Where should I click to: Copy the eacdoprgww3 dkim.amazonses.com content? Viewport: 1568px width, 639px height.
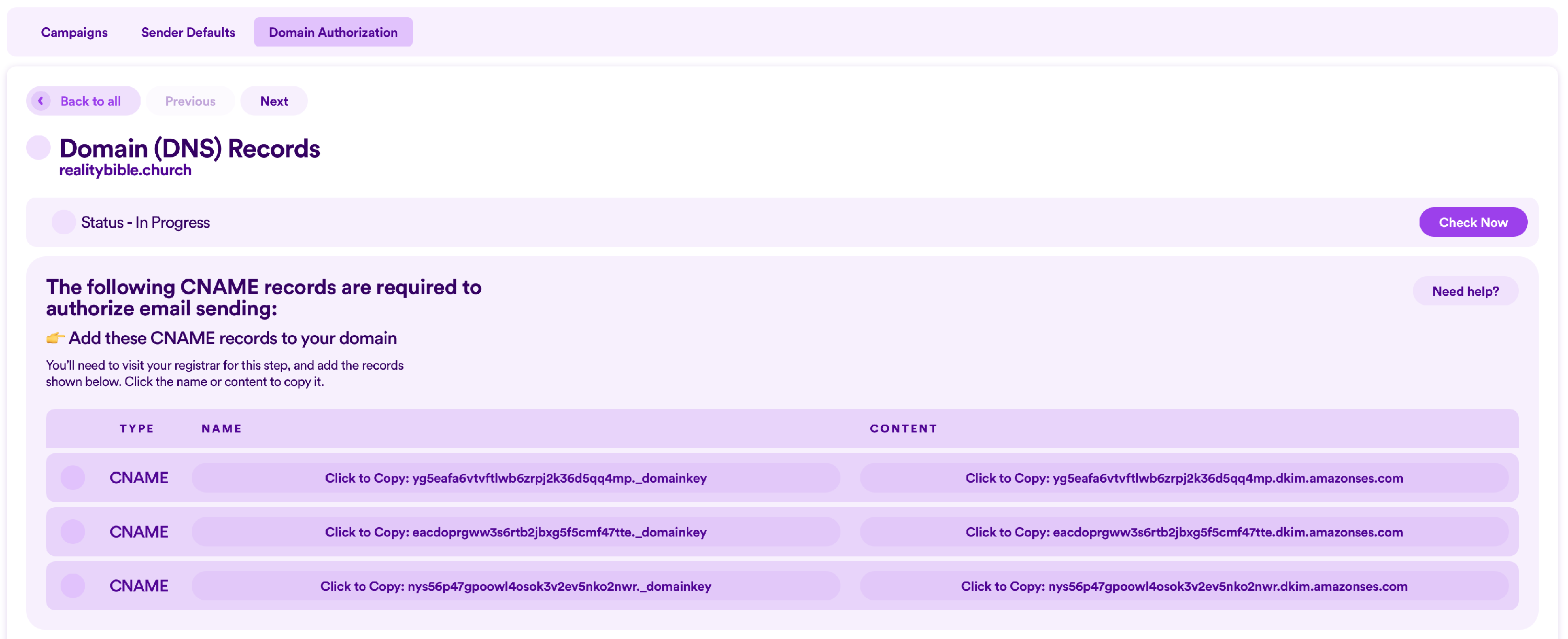click(1184, 532)
